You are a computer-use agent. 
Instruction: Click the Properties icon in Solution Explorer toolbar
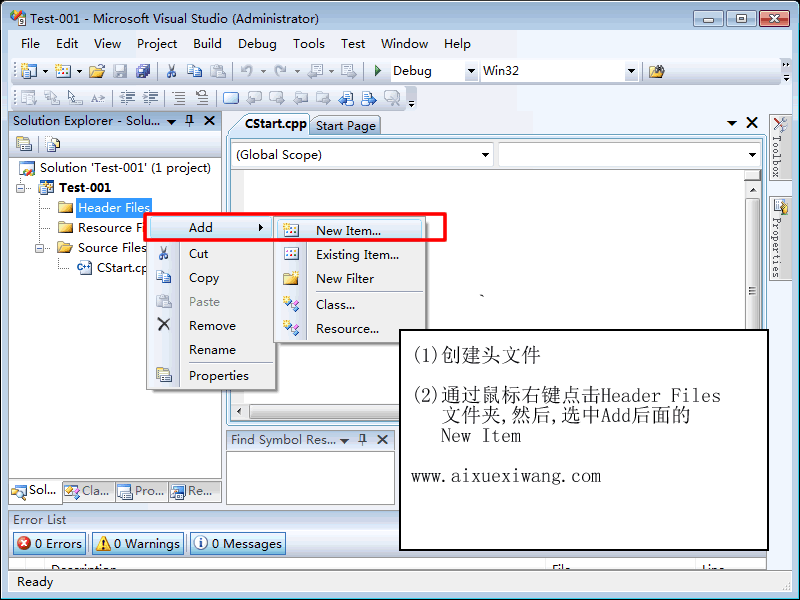(24, 144)
